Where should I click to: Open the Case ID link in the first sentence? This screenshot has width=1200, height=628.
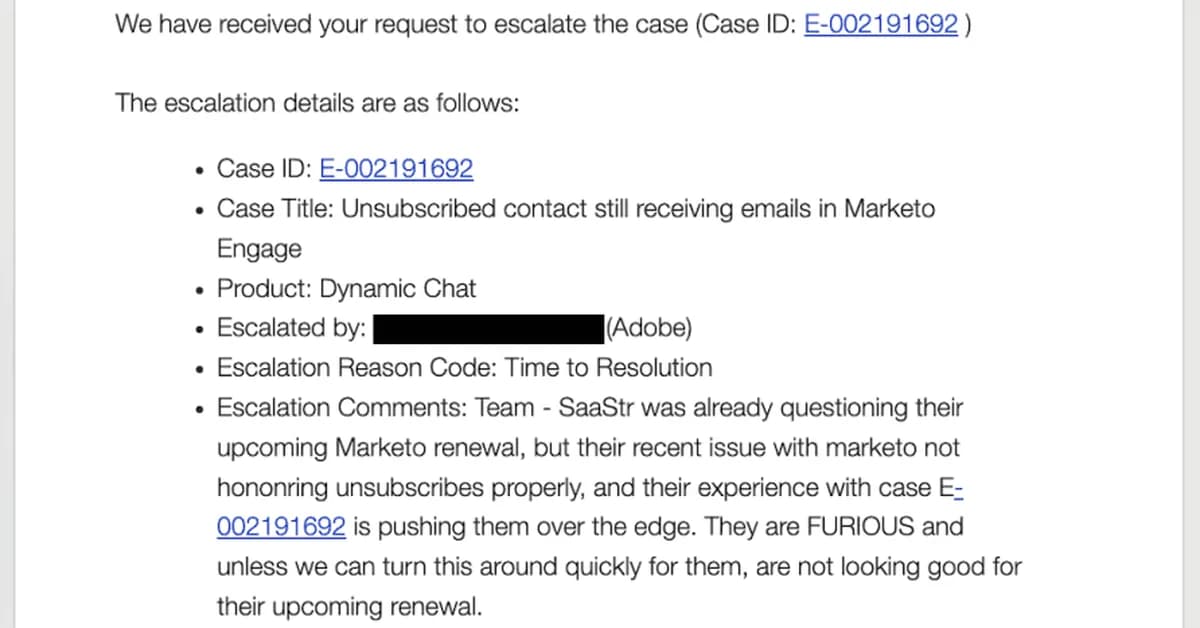tap(880, 24)
